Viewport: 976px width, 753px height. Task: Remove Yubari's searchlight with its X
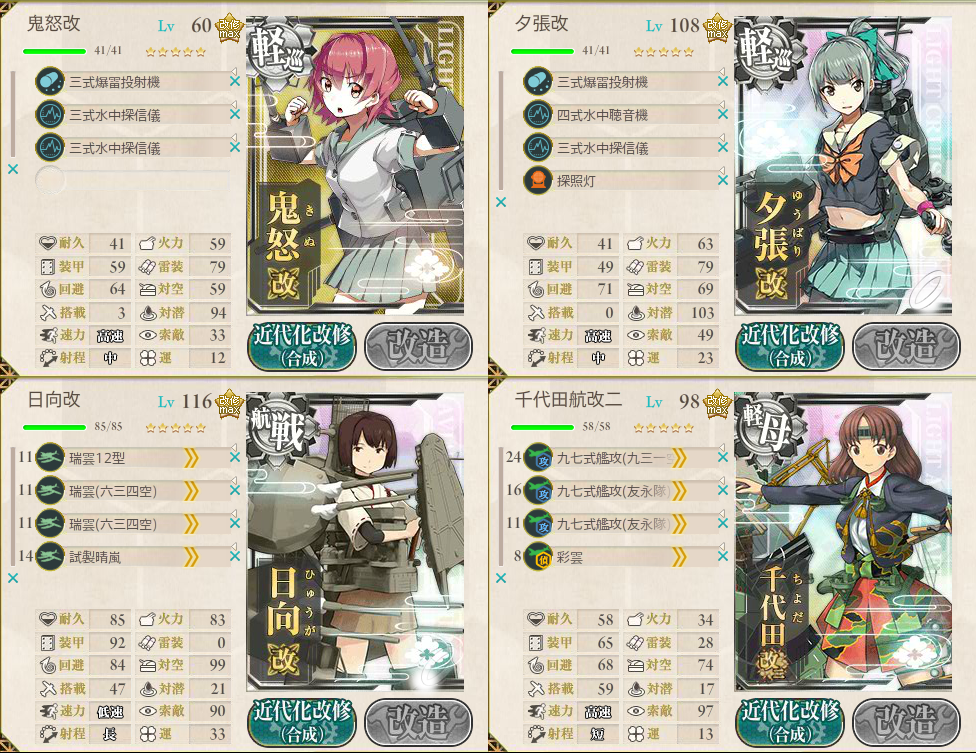723,180
